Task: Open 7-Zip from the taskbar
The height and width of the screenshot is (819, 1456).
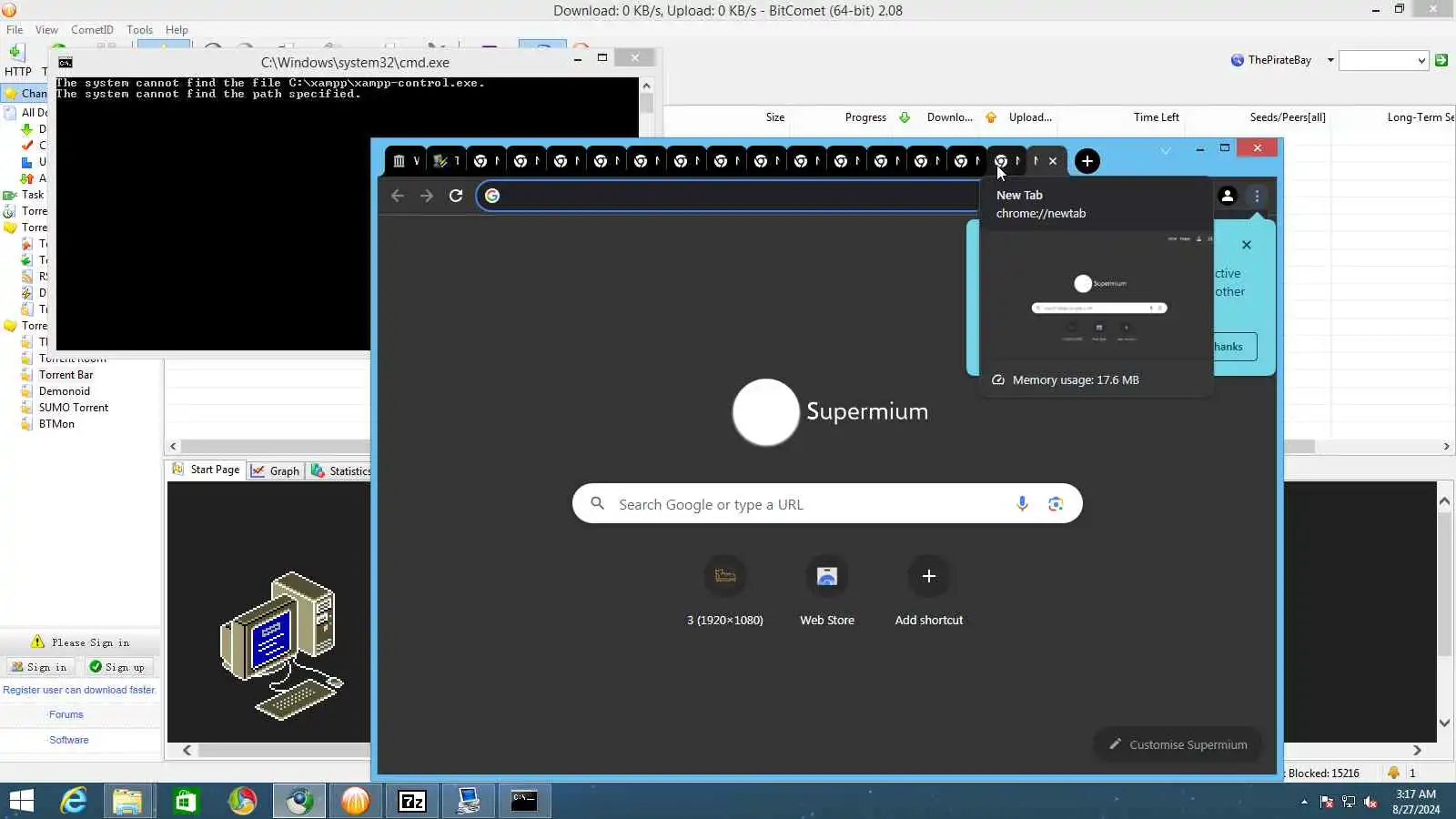Action: 412,801
